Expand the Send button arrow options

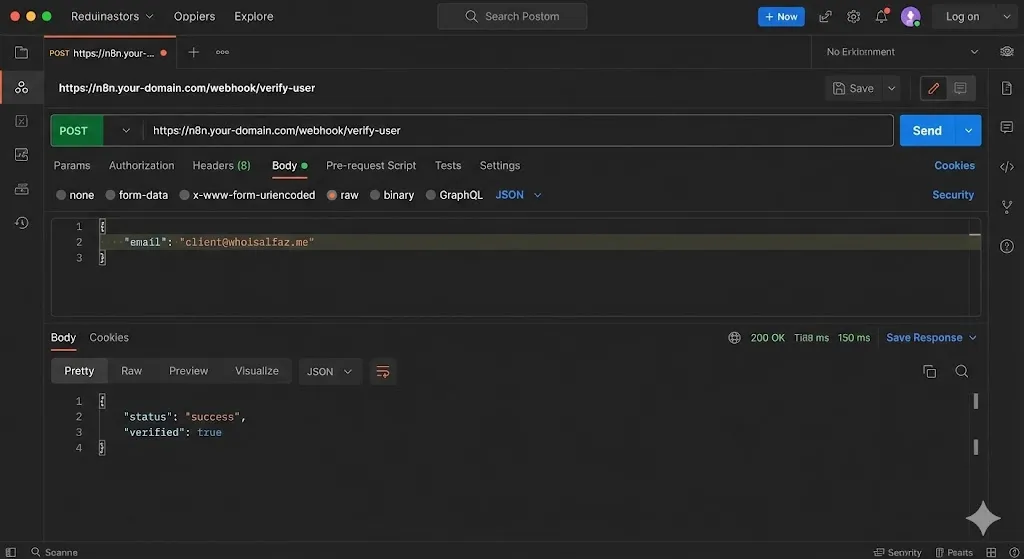pyautogui.click(x=968, y=131)
